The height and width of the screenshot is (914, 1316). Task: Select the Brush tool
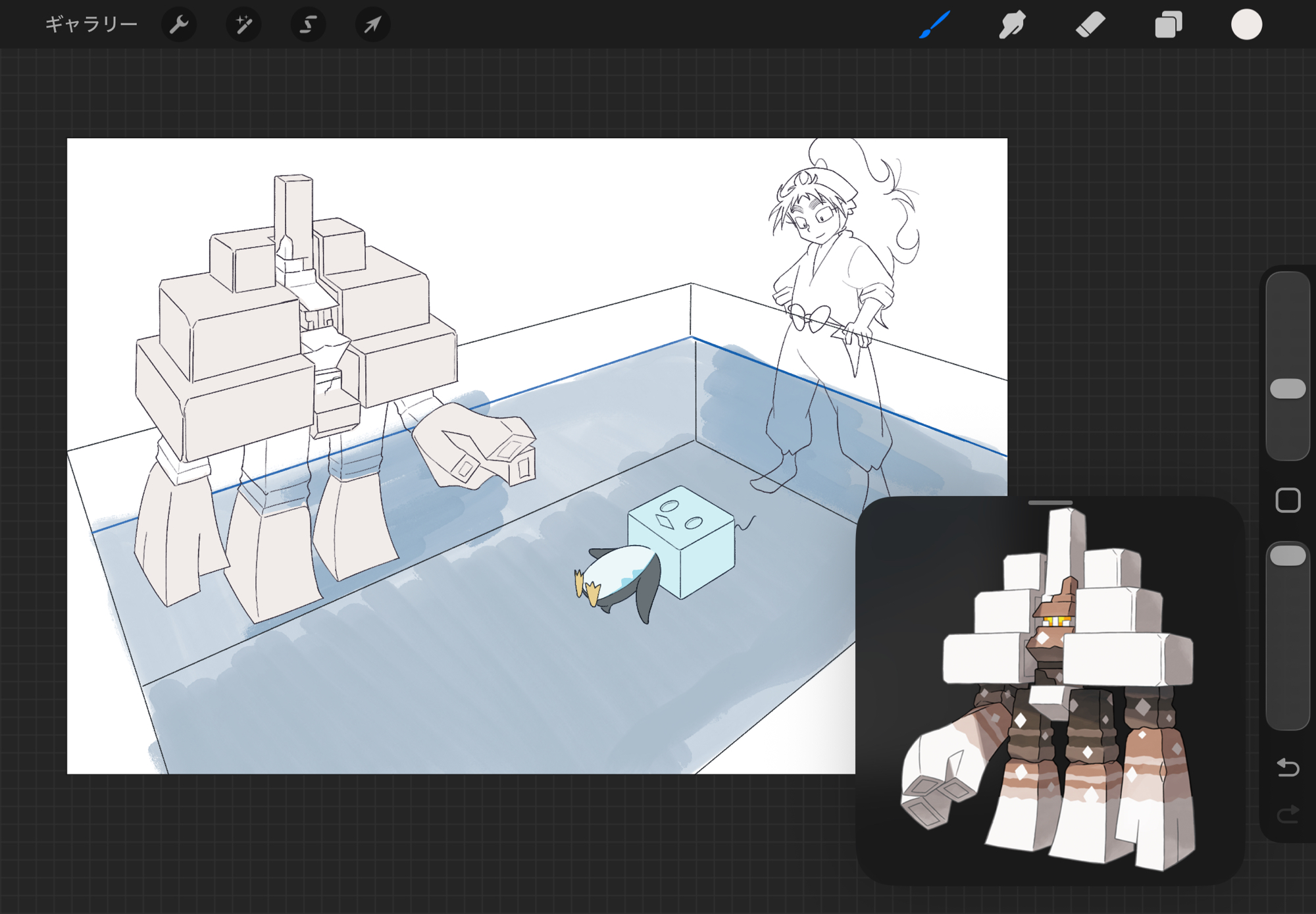(x=934, y=25)
